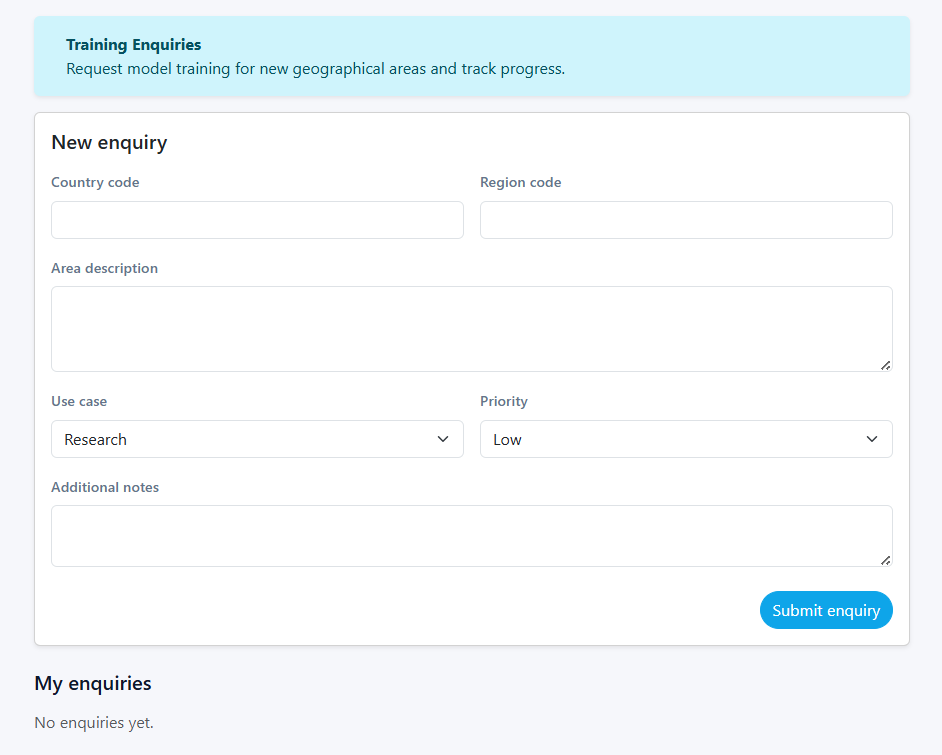This screenshot has width=942, height=755.
Task: Click the Country code label
Action: pos(95,183)
